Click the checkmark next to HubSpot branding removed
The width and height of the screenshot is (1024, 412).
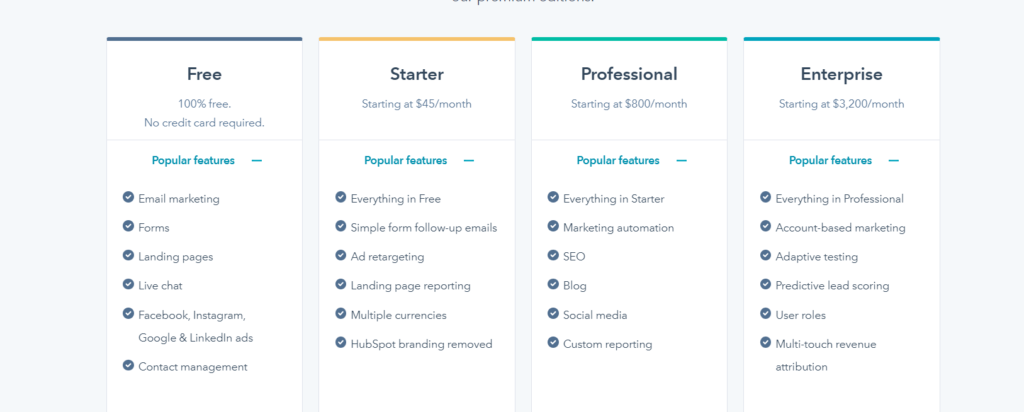[341, 343]
